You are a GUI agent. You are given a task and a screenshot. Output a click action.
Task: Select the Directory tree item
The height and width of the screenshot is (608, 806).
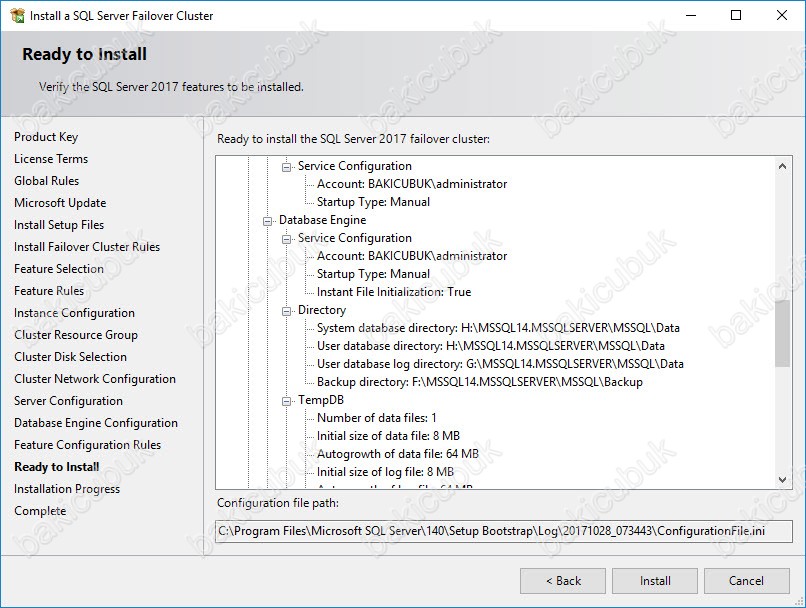[x=322, y=310]
